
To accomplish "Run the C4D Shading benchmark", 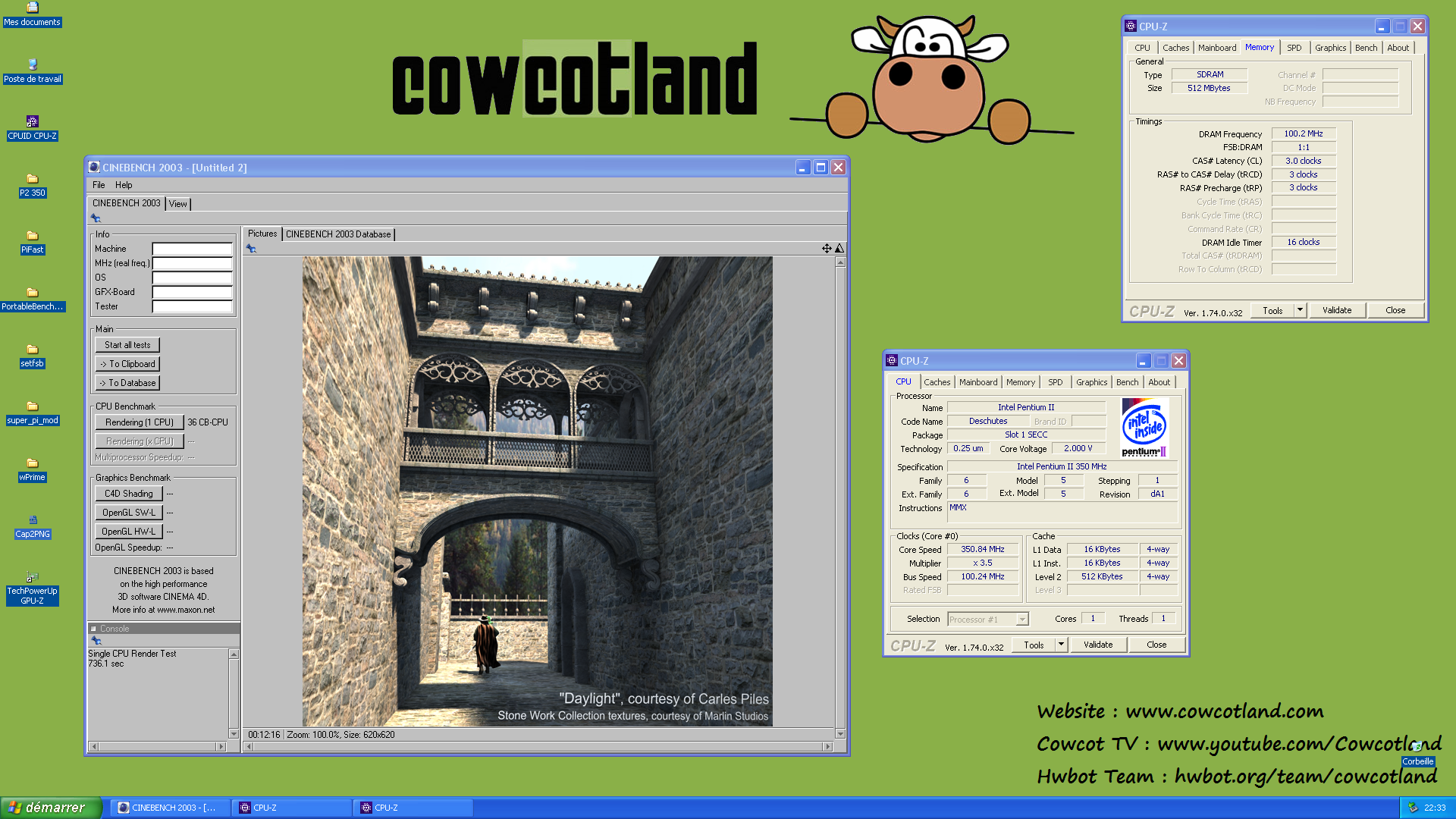I will click(x=129, y=494).
